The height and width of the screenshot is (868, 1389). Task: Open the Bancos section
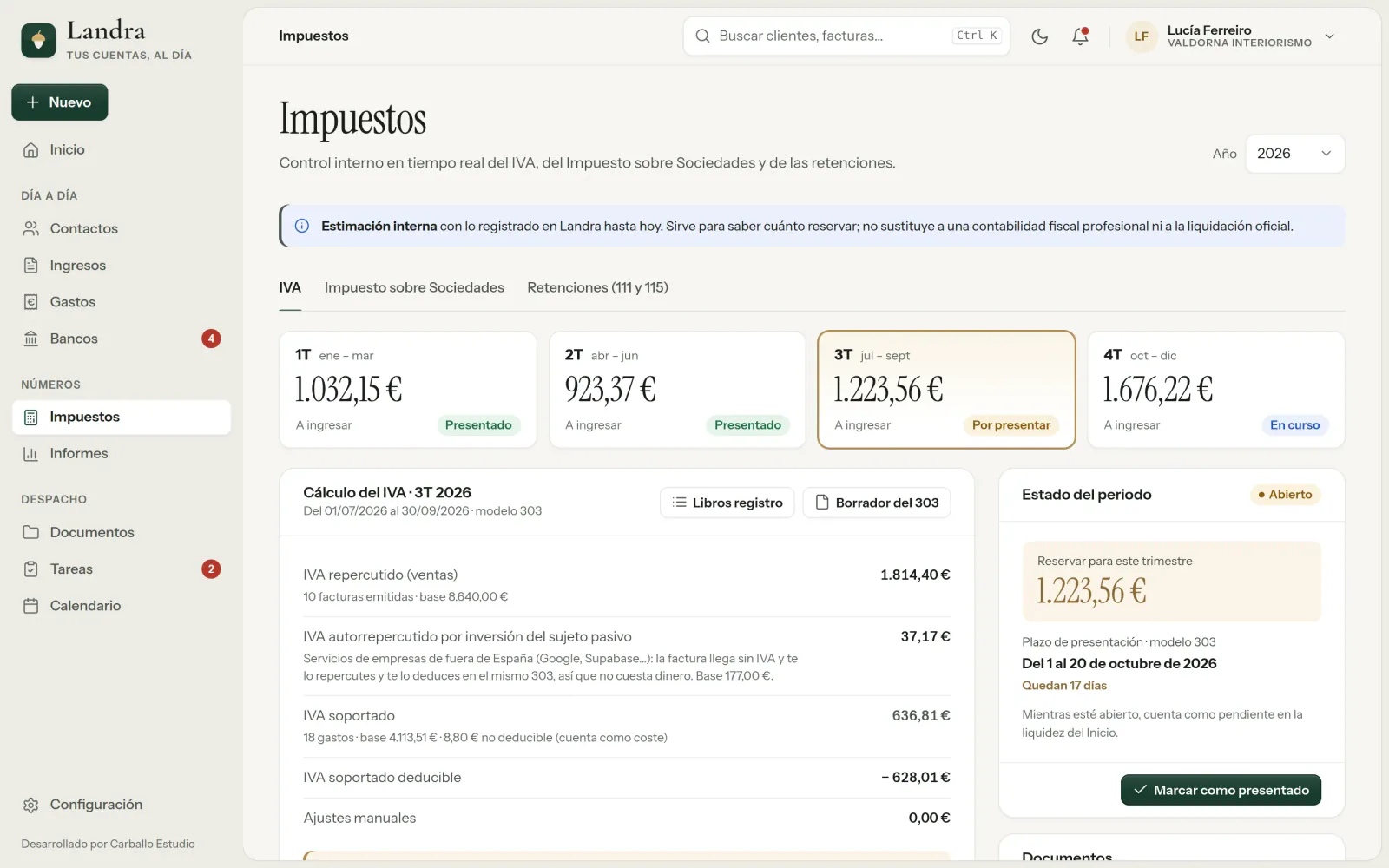tap(122, 339)
